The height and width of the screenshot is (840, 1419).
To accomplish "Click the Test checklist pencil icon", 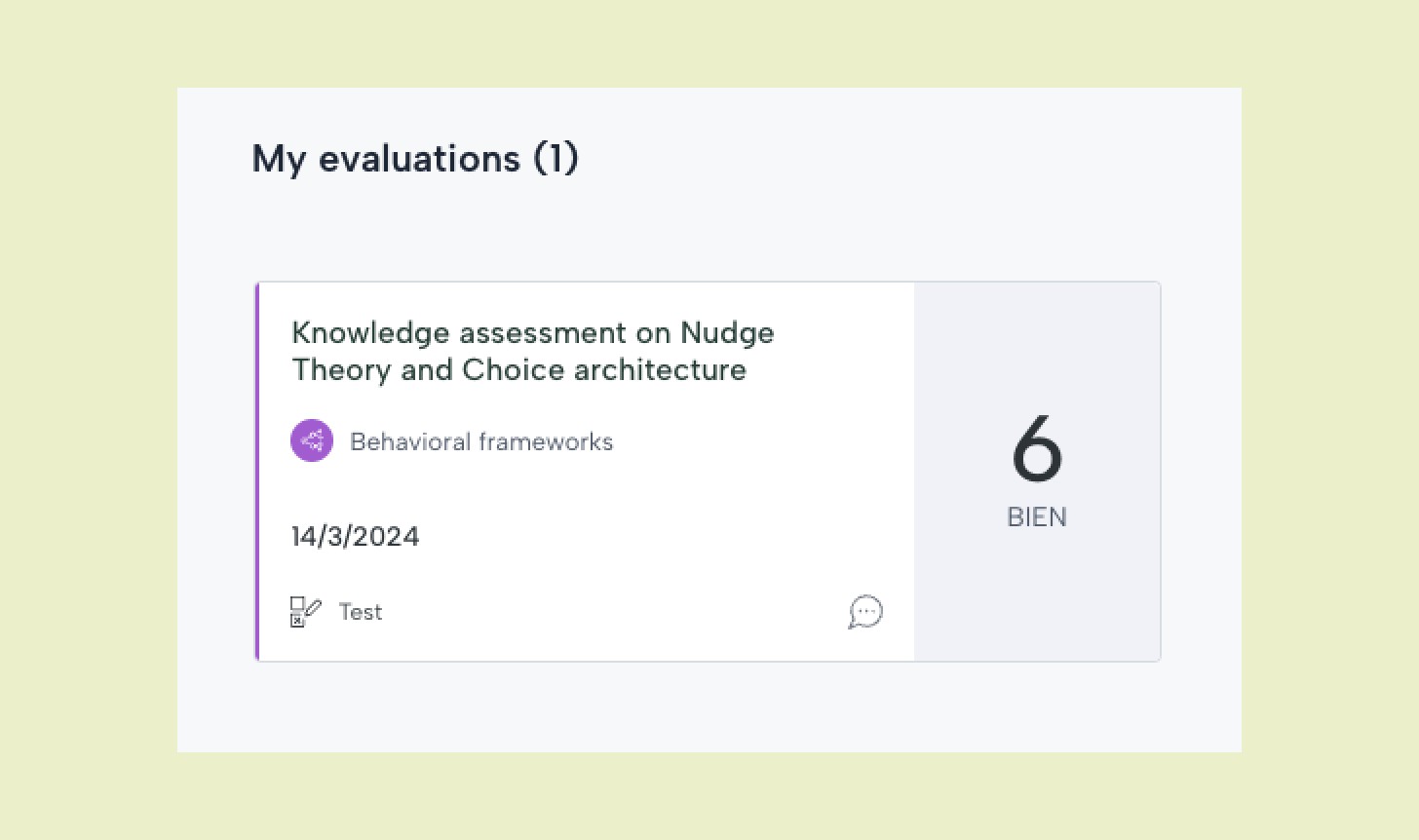I will tap(305, 612).
